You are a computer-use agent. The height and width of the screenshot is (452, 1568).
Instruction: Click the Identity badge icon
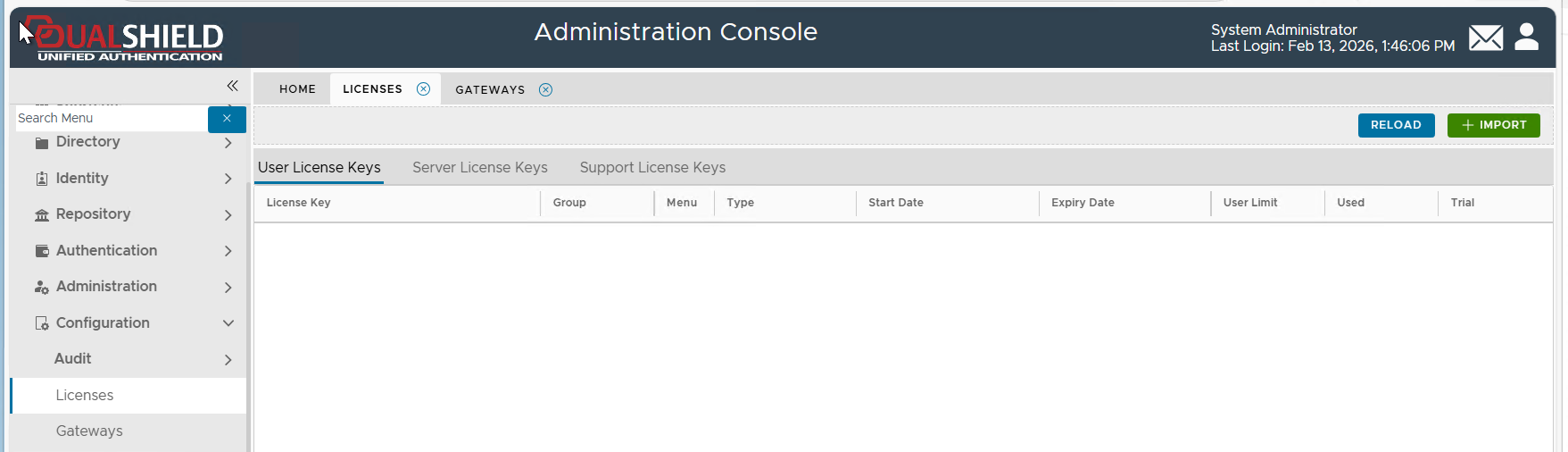(x=42, y=179)
